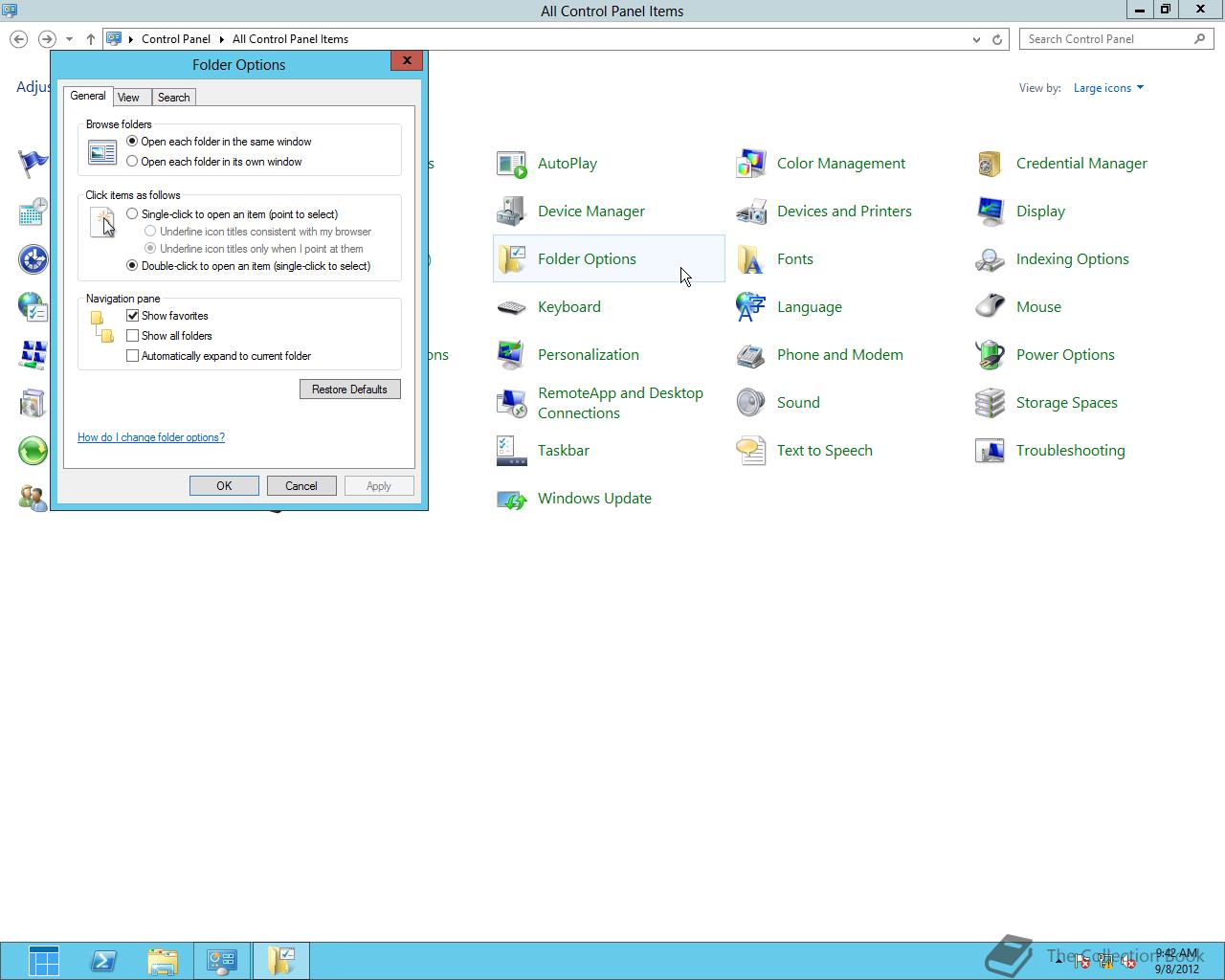The width and height of the screenshot is (1225, 980).
Task: Open the Storage Spaces icon
Action: [x=991, y=403]
